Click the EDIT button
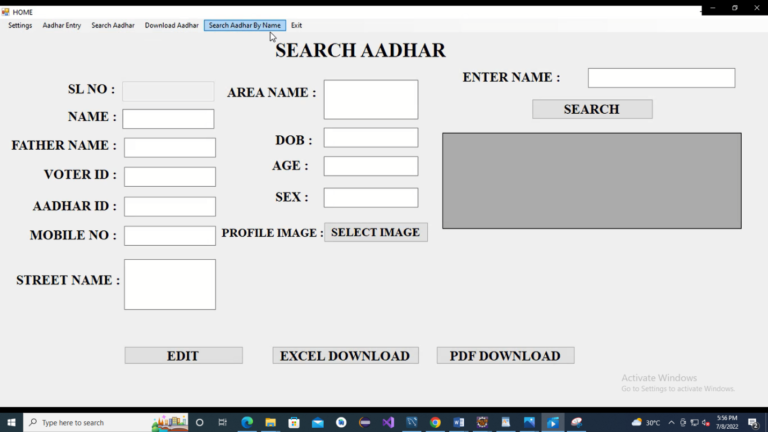This screenshot has width=768, height=432. [x=183, y=356]
